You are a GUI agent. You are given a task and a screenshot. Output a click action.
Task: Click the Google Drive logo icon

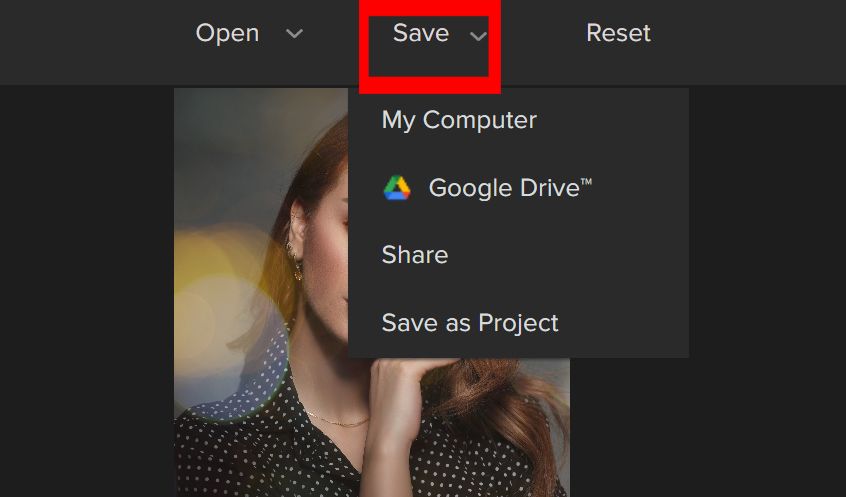point(397,188)
